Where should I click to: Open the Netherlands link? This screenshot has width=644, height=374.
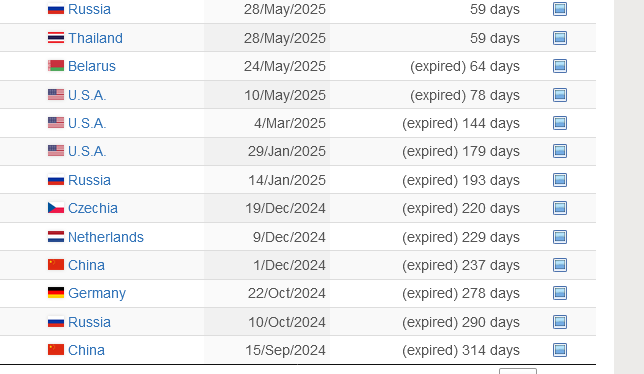(106, 237)
